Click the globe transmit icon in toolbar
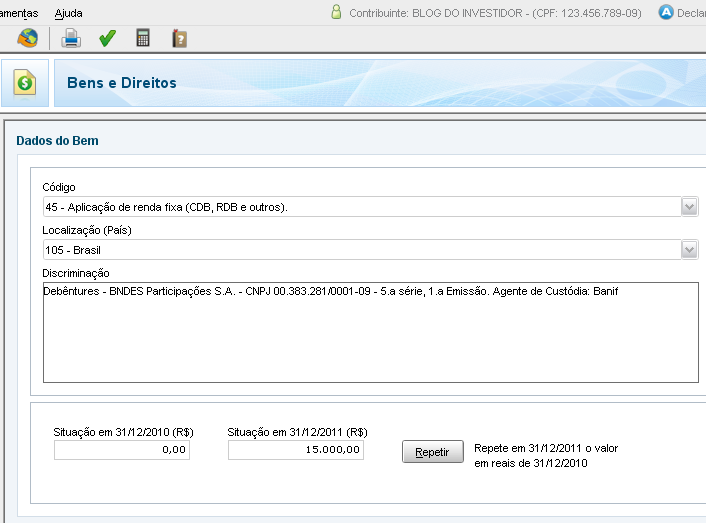Viewport: 706px width, 523px height. (x=27, y=38)
